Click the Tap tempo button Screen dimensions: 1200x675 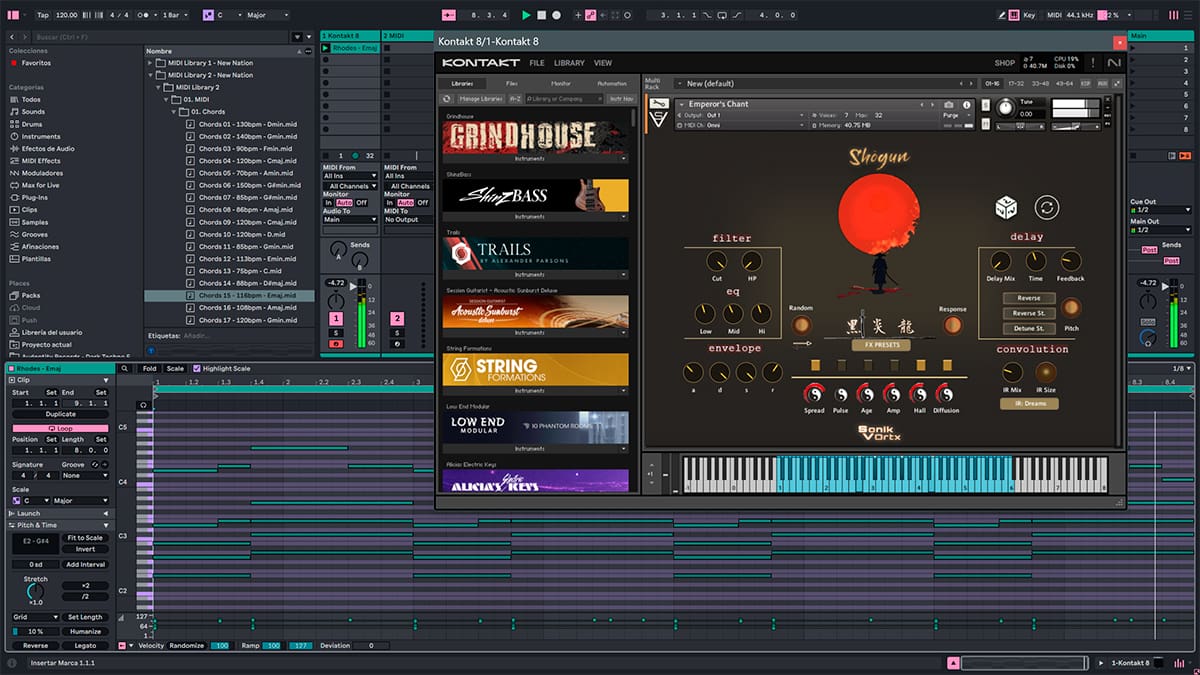(x=42, y=15)
